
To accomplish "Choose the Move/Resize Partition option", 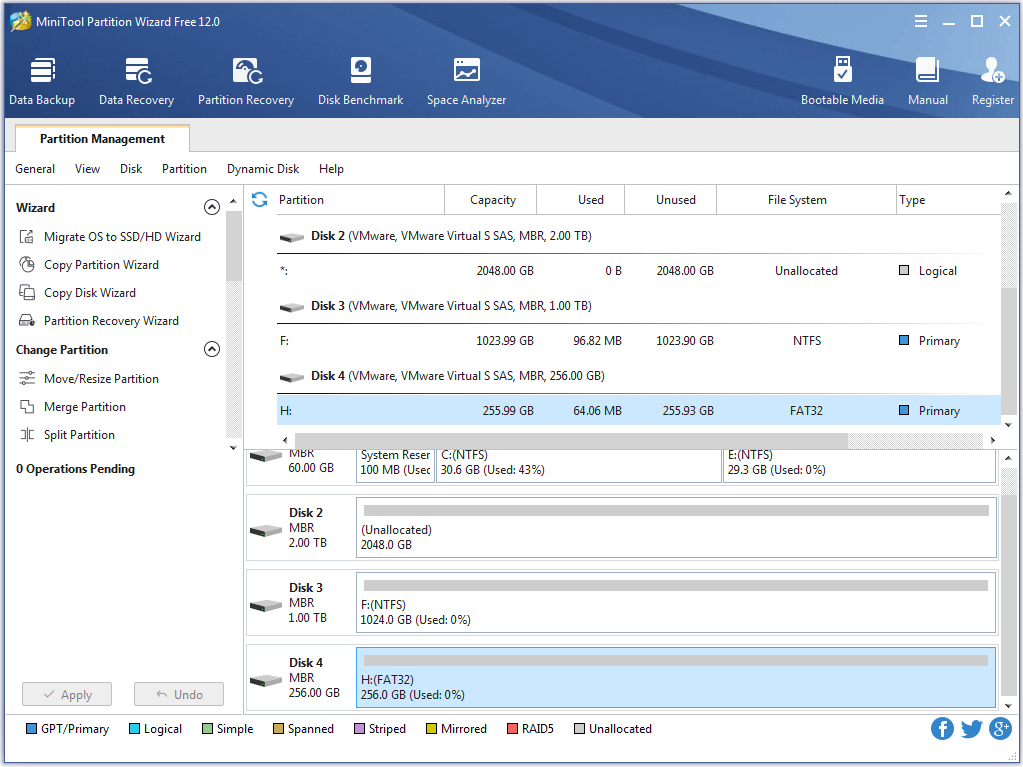I will click(101, 379).
